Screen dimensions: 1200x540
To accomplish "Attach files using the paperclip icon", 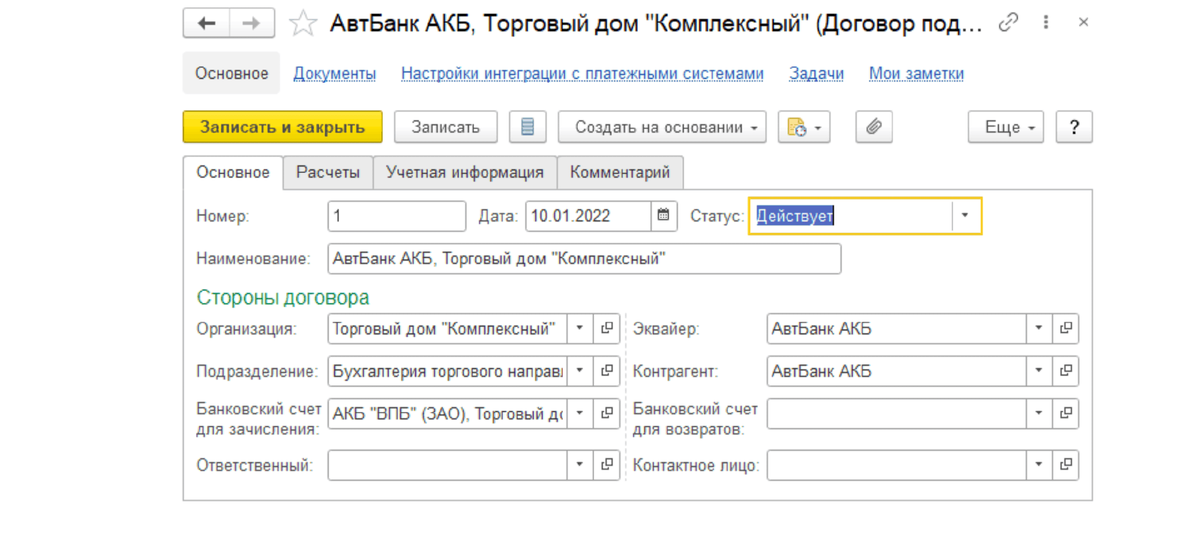I will tap(874, 127).
